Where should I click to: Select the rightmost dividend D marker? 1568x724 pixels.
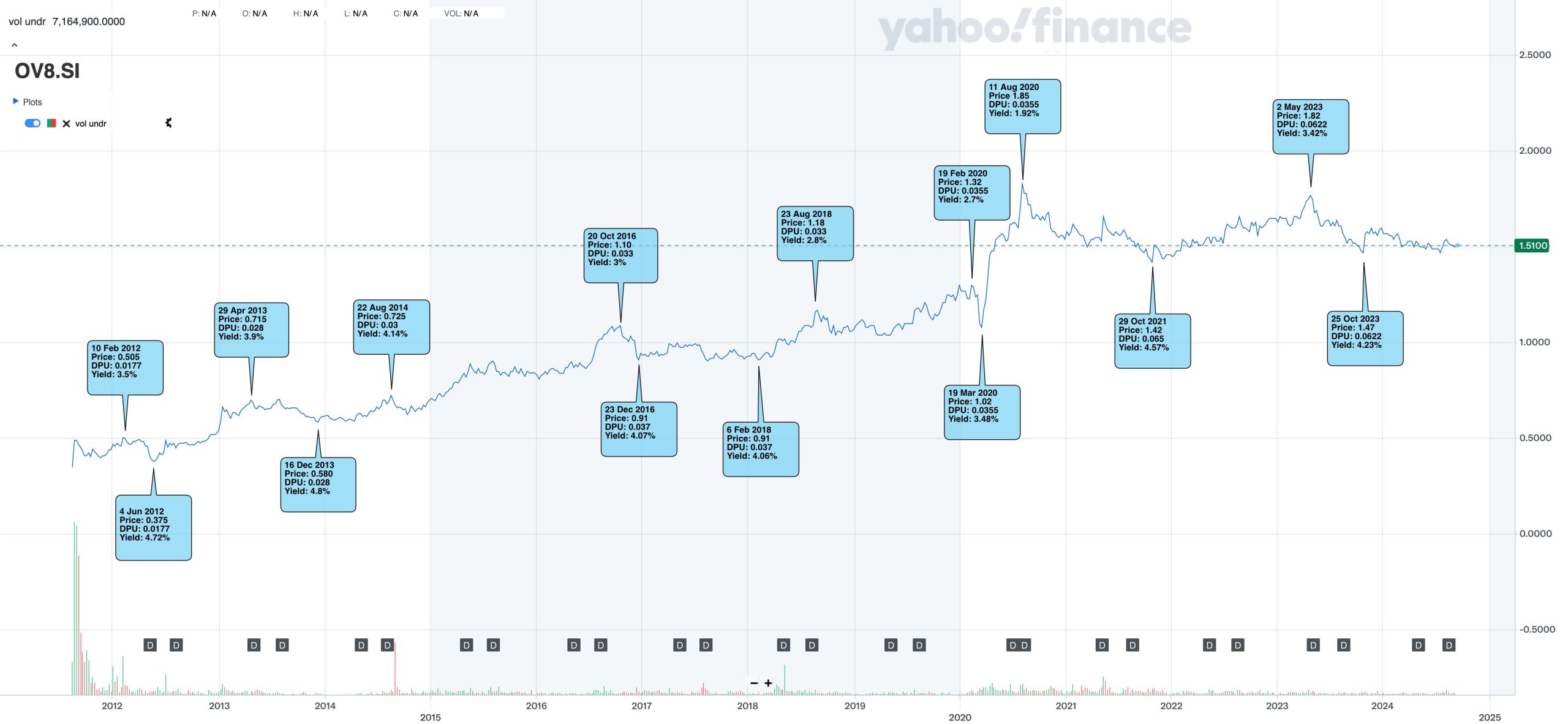pos(1449,645)
